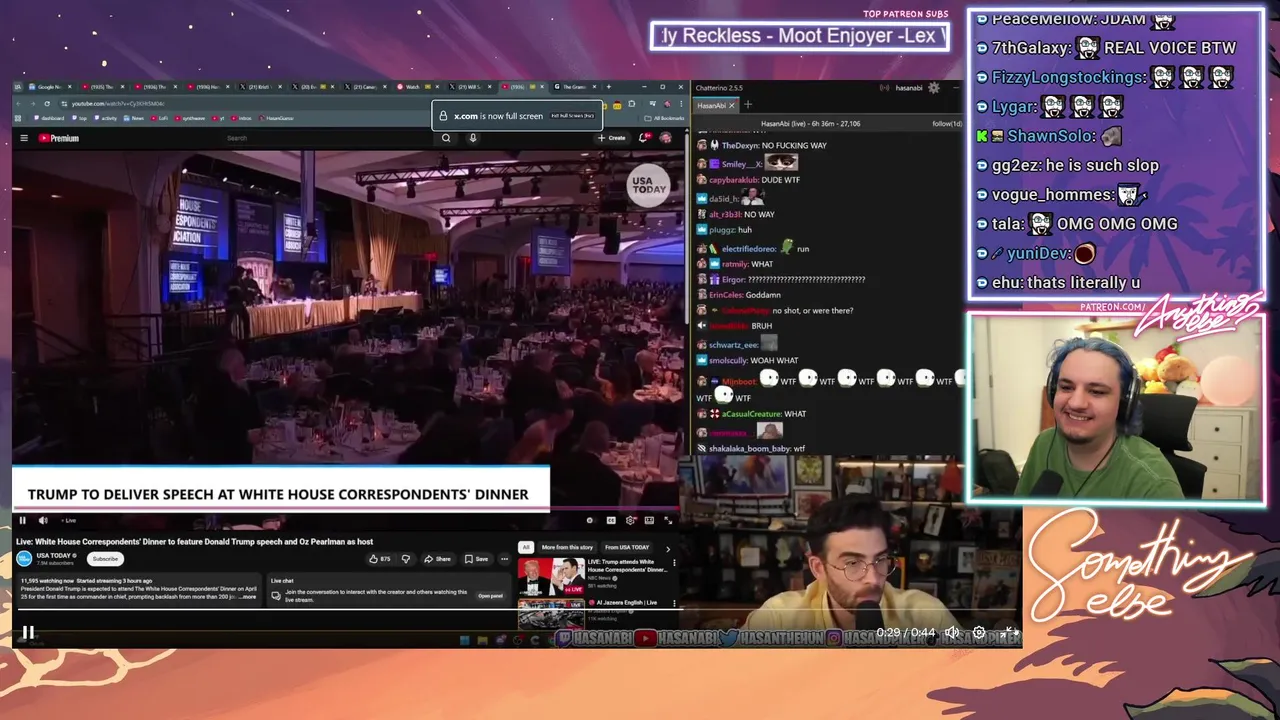Enter fullscreen in YouTube player
The height and width of the screenshot is (720, 1280).
(668, 520)
